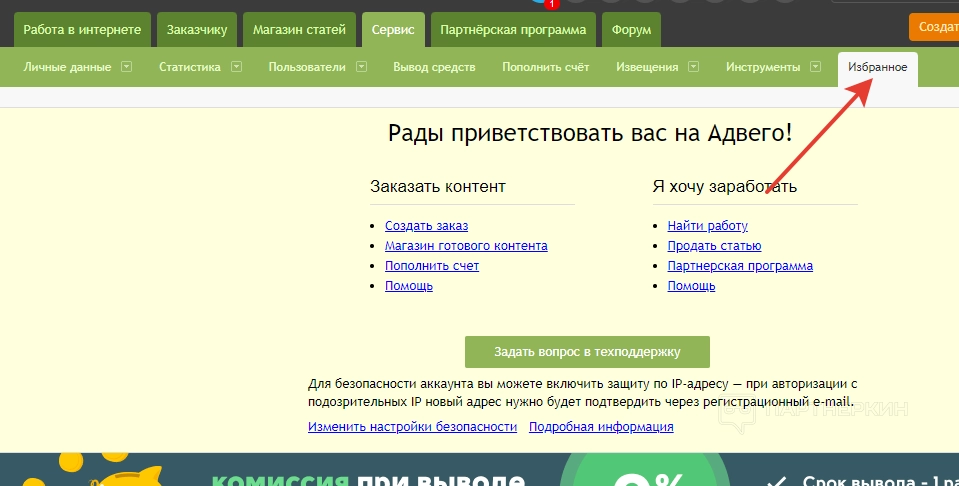
Task: Expand the Извещения dropdown arrow
Action: pyautogui.click(x=694, y=67)
